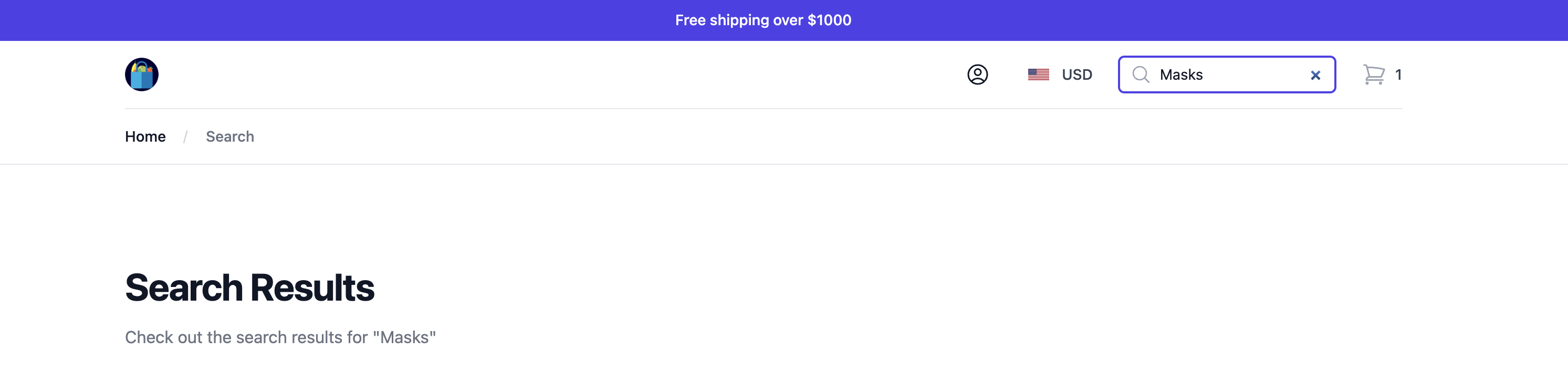Click the magnifying glass search icon
Image resolution: width=1568 pixels, height=383 pixels.
[1140, 75]
